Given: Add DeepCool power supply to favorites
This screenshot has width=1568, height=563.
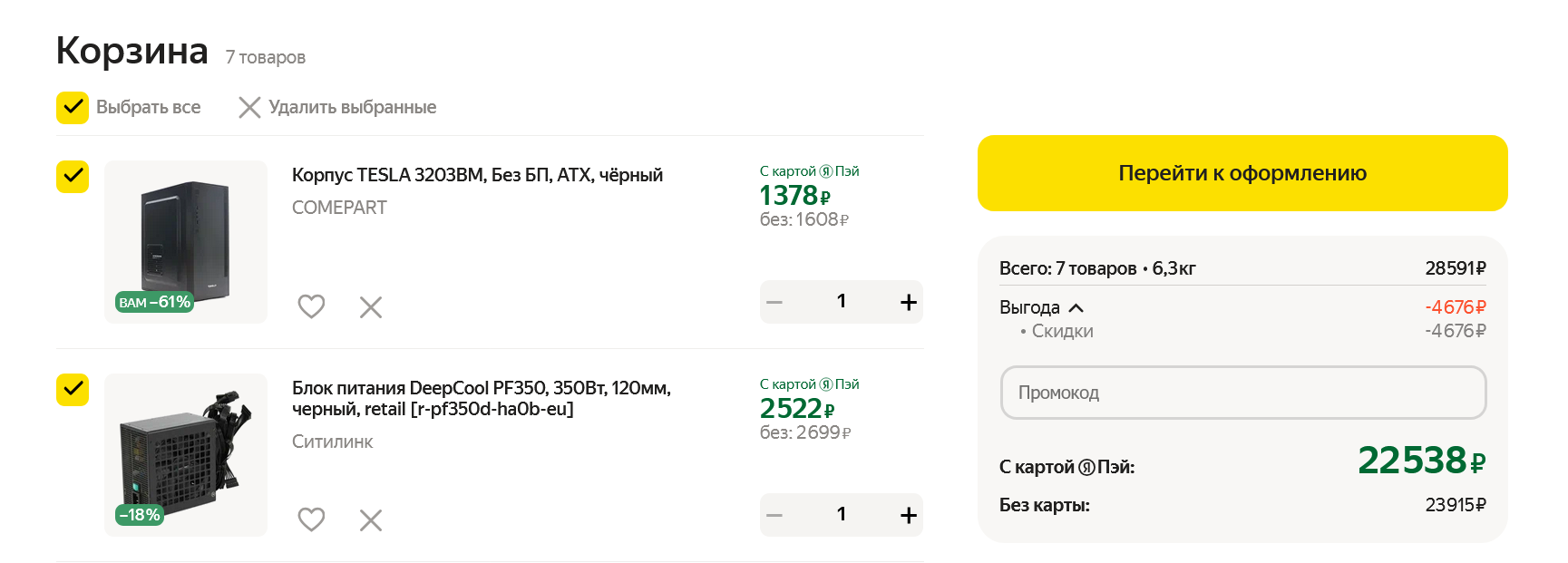Looking at the screenshot, I should [311, 519].
